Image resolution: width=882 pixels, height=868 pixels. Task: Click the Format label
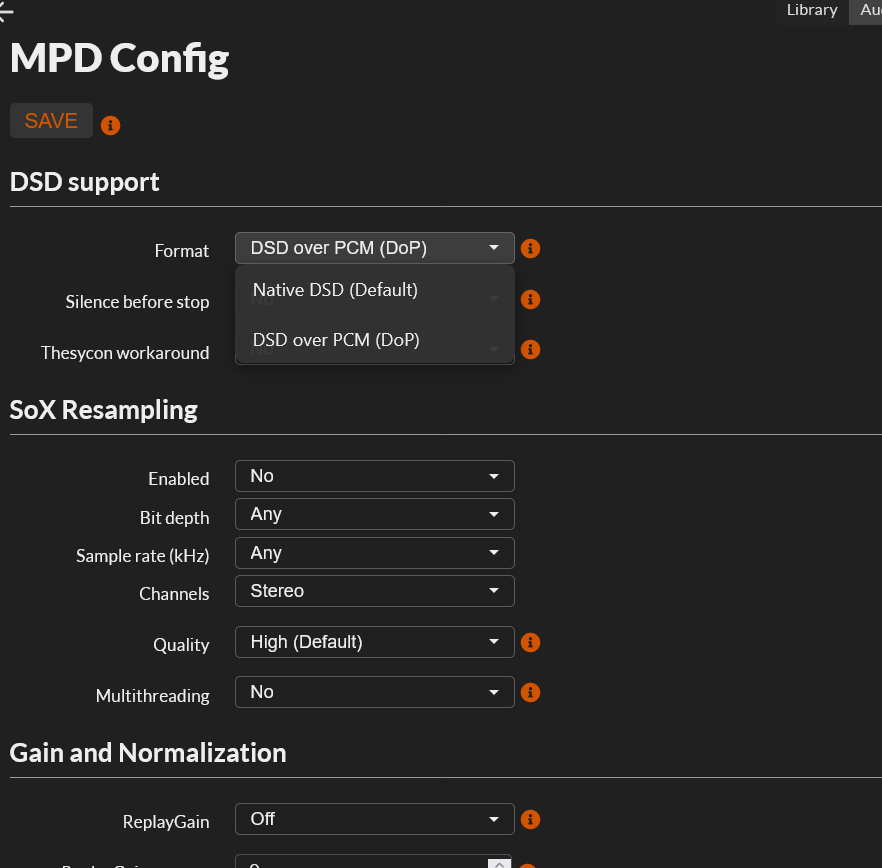182,251
